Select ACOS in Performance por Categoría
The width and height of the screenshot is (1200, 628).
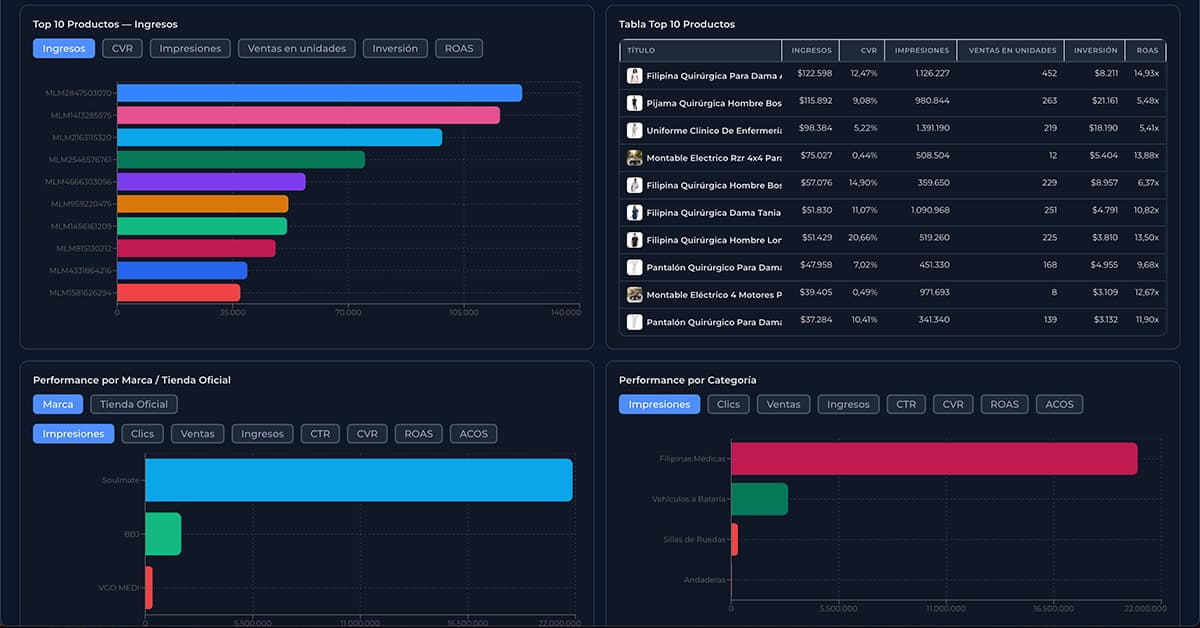[1060, 404]
